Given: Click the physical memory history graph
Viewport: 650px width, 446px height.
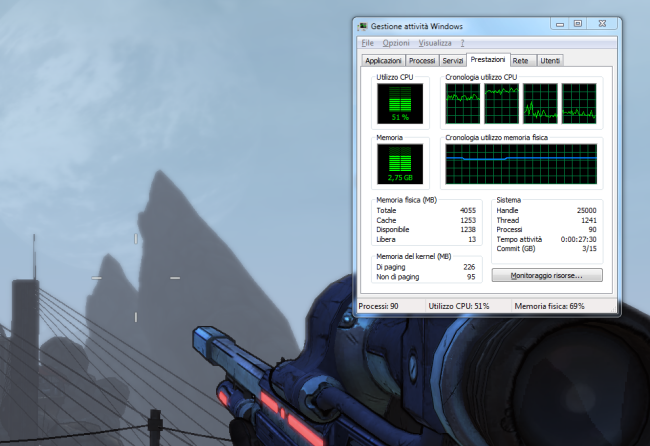Looking at the screenshot, I should click(x=521, y=164).
